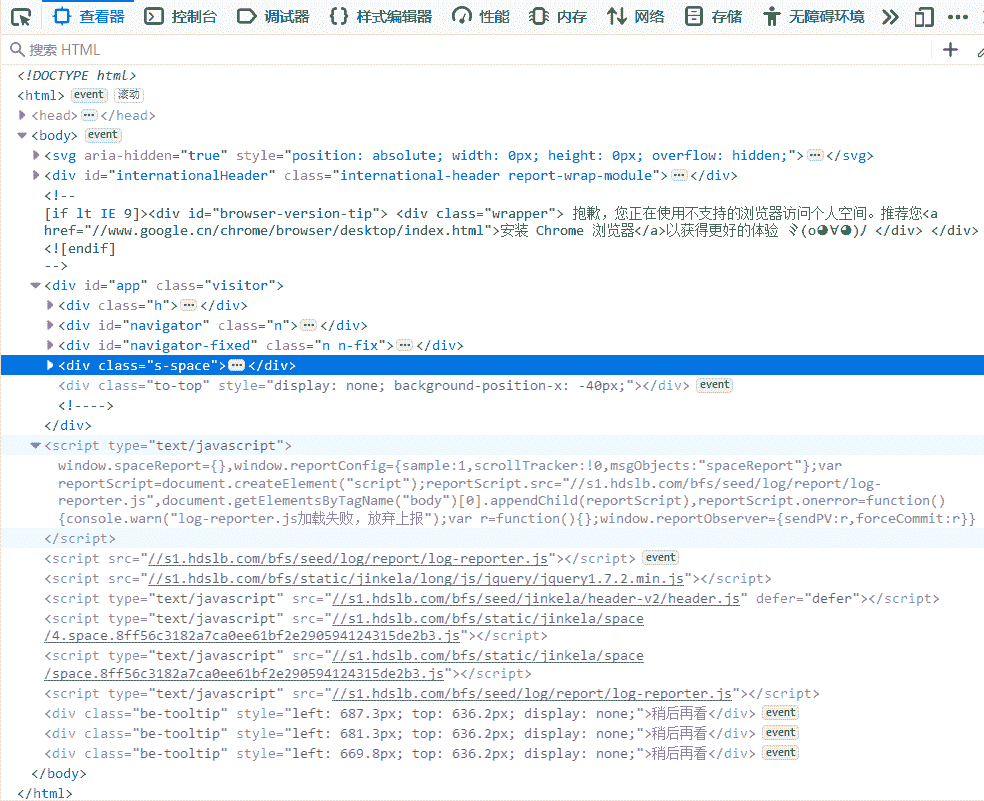Screen dimensions: 984x801
Task: Open the header-v2/header.js source link
Action: tap(536, 598)
